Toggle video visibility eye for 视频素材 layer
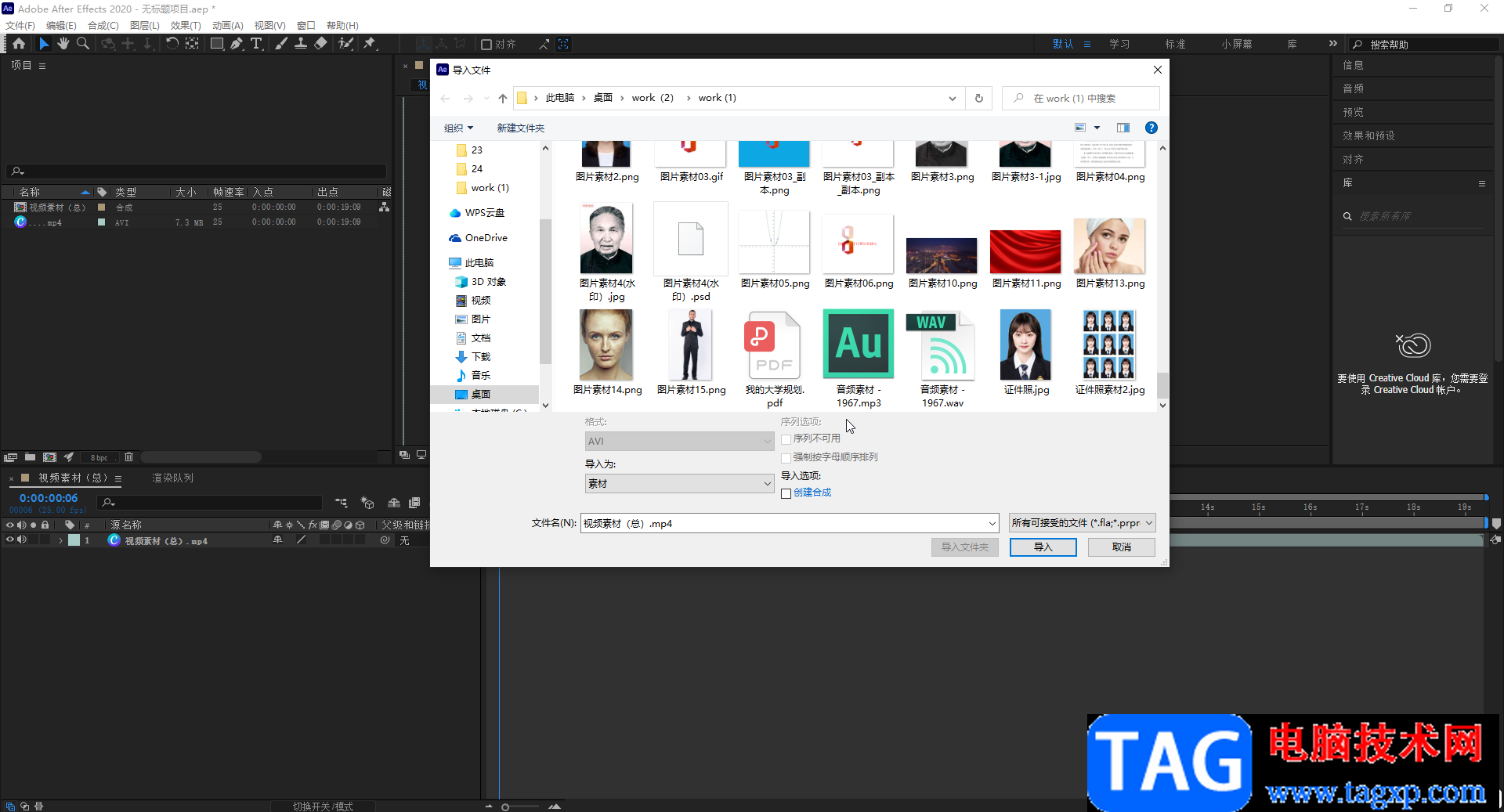Viewport: 1504px width, 812px height. [10, 540]
